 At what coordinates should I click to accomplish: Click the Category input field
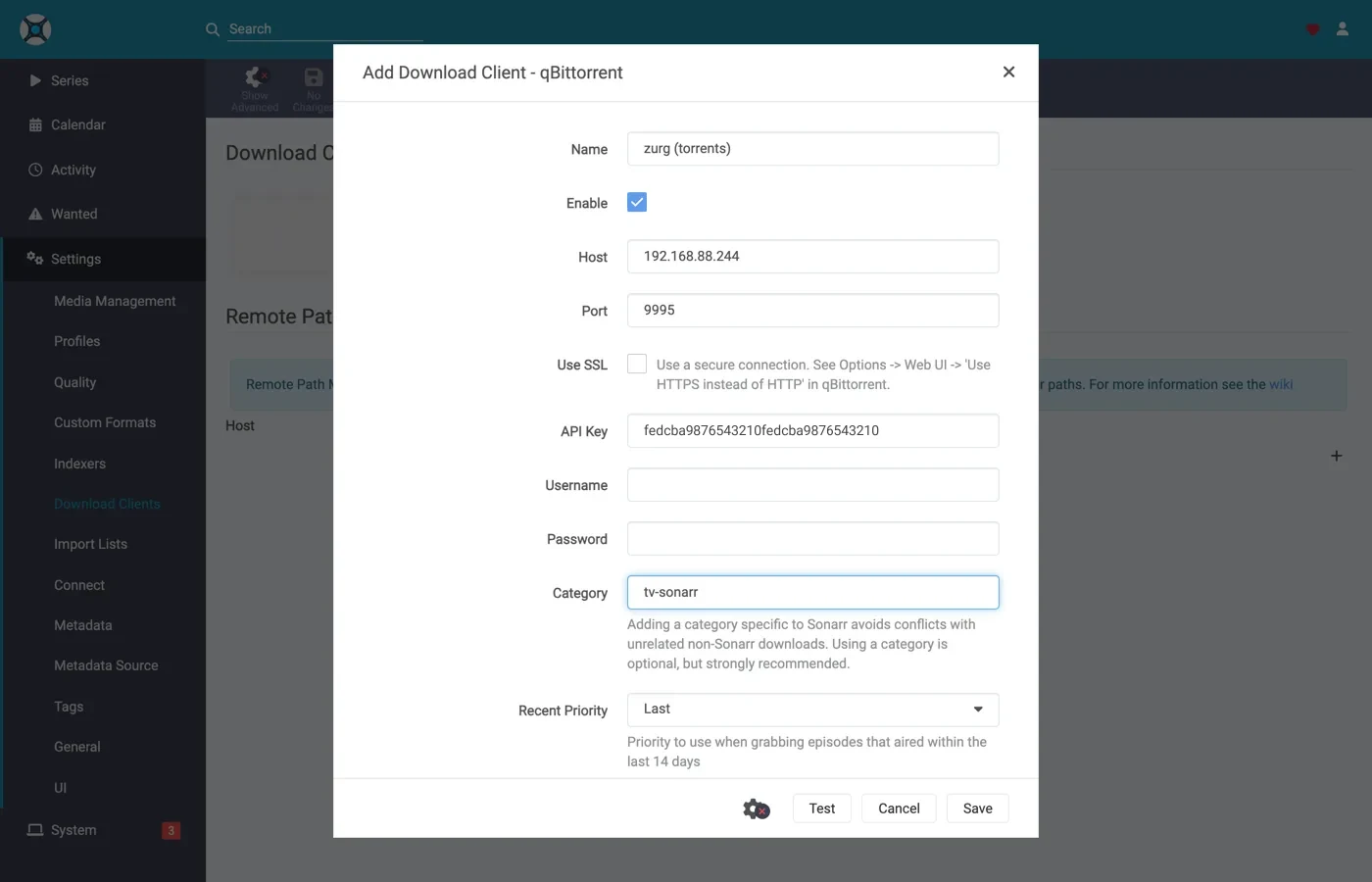tap(813, 593)
